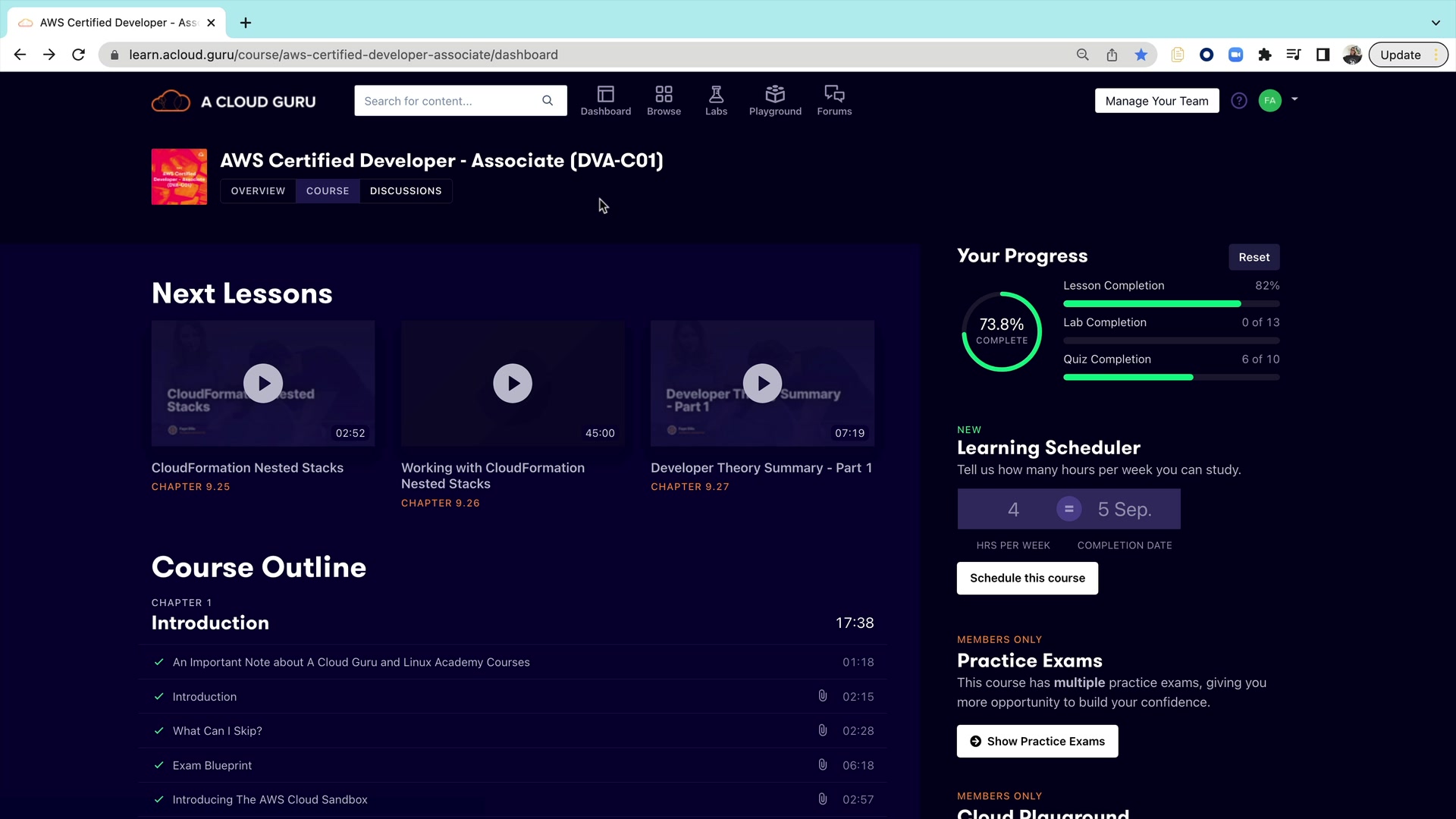Expand the browser tab list chevron
Image resolution: width=1456 pixels, height=819 pixels.
1435,23
